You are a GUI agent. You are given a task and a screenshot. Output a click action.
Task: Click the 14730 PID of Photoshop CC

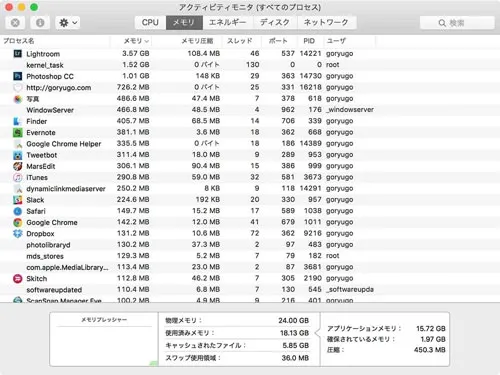pyautogui.click(x=310, y=76)
